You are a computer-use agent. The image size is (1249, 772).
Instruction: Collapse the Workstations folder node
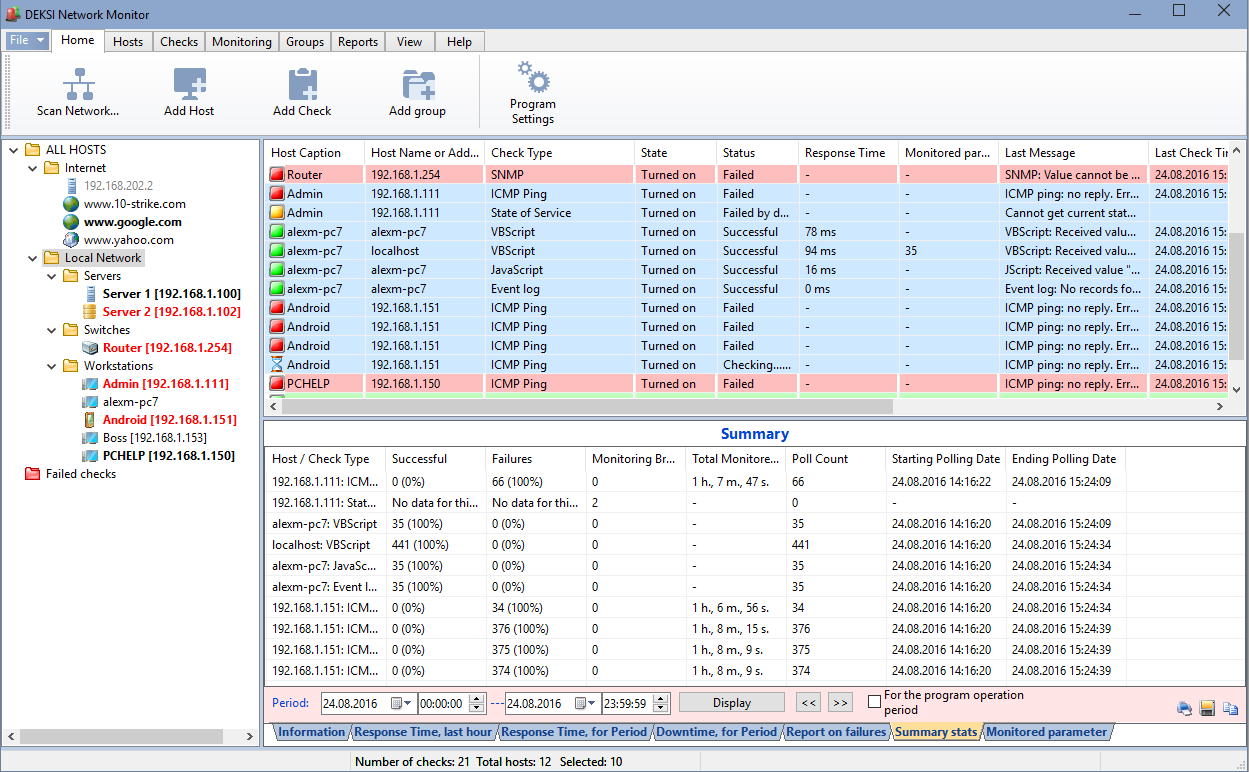tap(51, 366)
